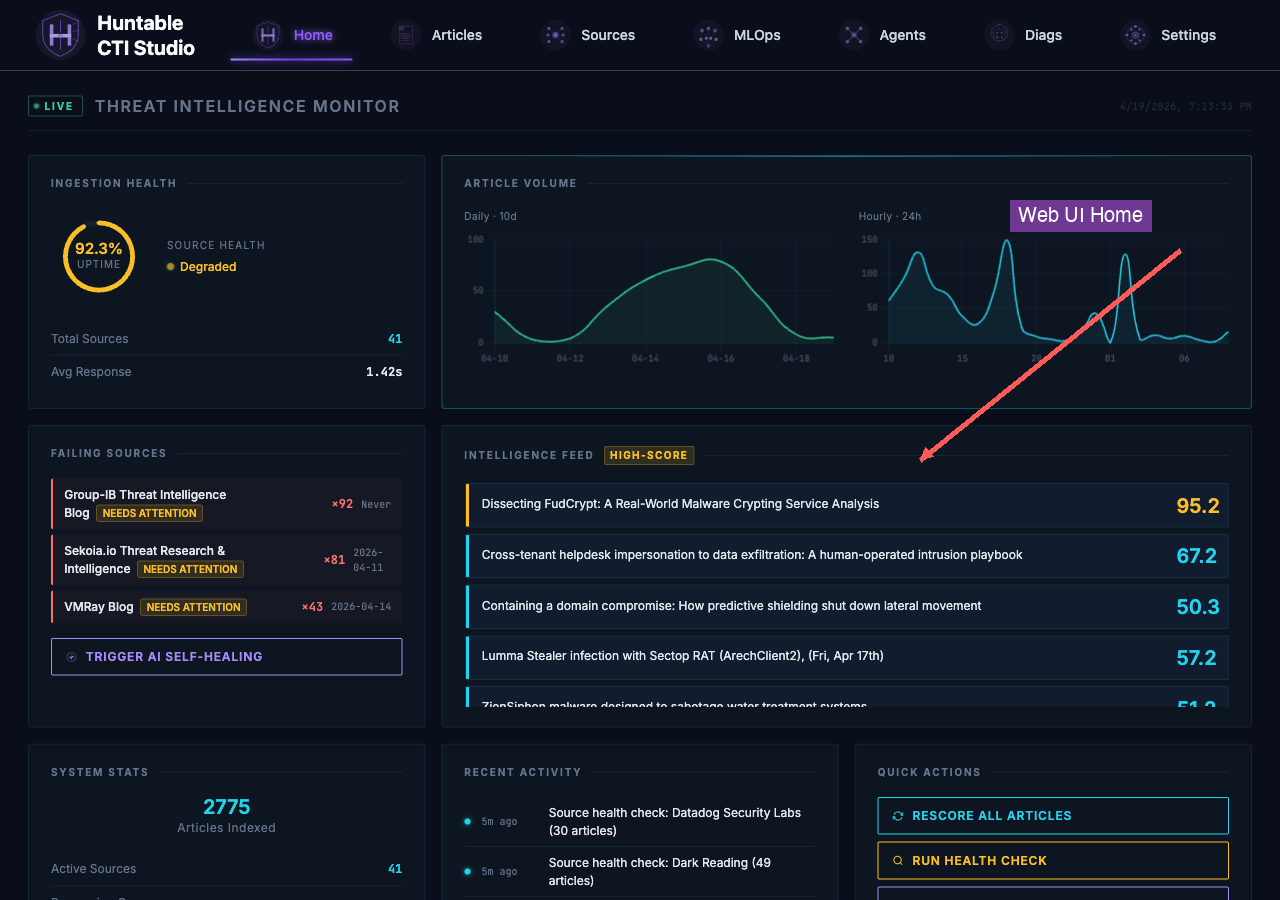Select the Diags tab
Viewport: 1280px width, 900px height.
[1024, 35]
